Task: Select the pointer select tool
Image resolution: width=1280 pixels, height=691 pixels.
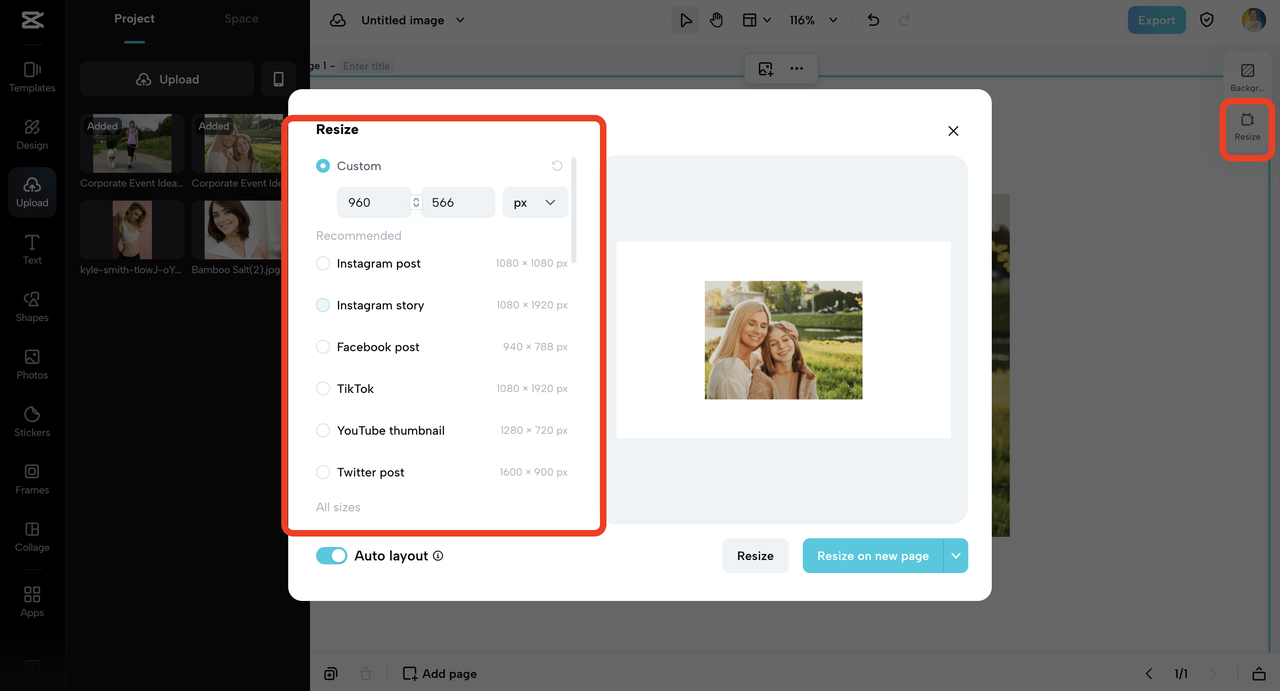Action: point(685,20)
